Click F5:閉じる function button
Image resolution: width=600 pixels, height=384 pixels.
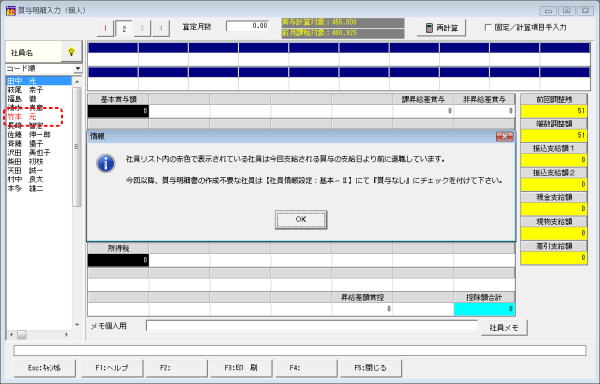click(370, 368)
